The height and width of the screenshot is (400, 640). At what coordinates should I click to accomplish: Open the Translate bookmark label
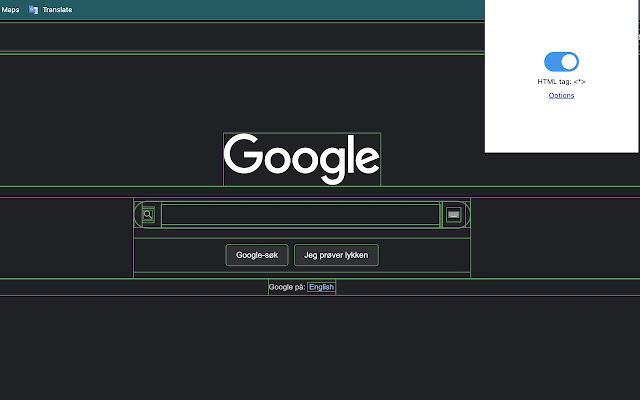pyautogui.click(x=58, y=10)
